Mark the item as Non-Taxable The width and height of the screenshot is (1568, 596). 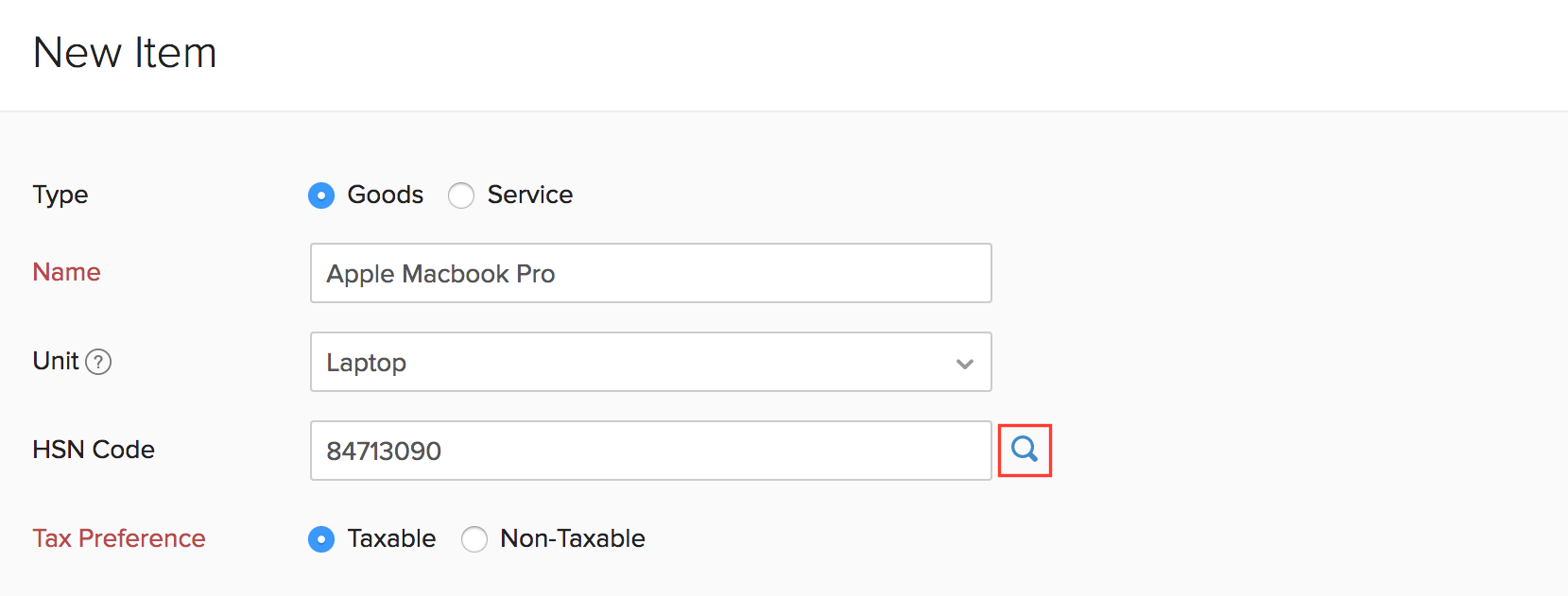click(474, 538)
